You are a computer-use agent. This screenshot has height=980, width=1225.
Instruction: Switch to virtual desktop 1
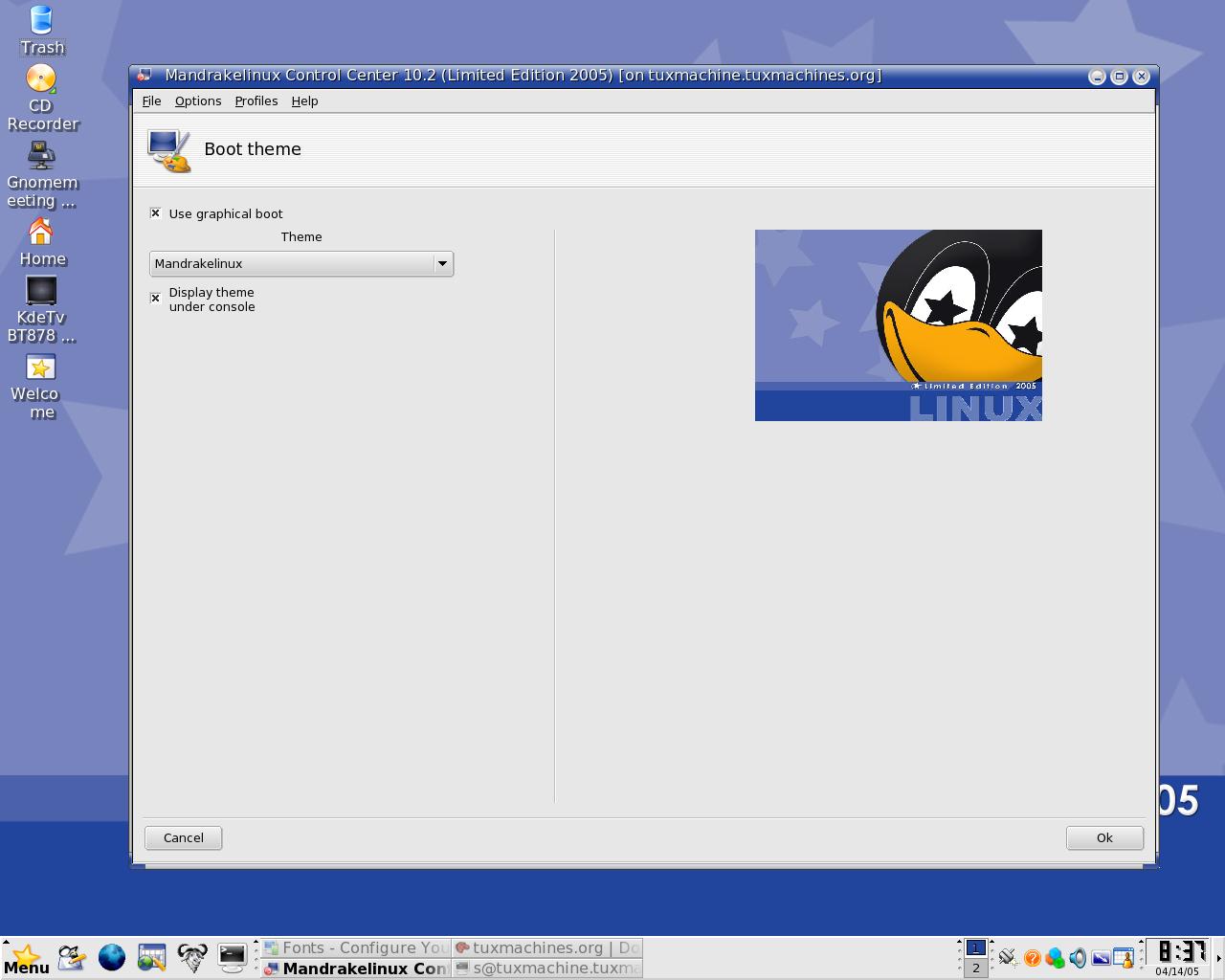(975, 947)
